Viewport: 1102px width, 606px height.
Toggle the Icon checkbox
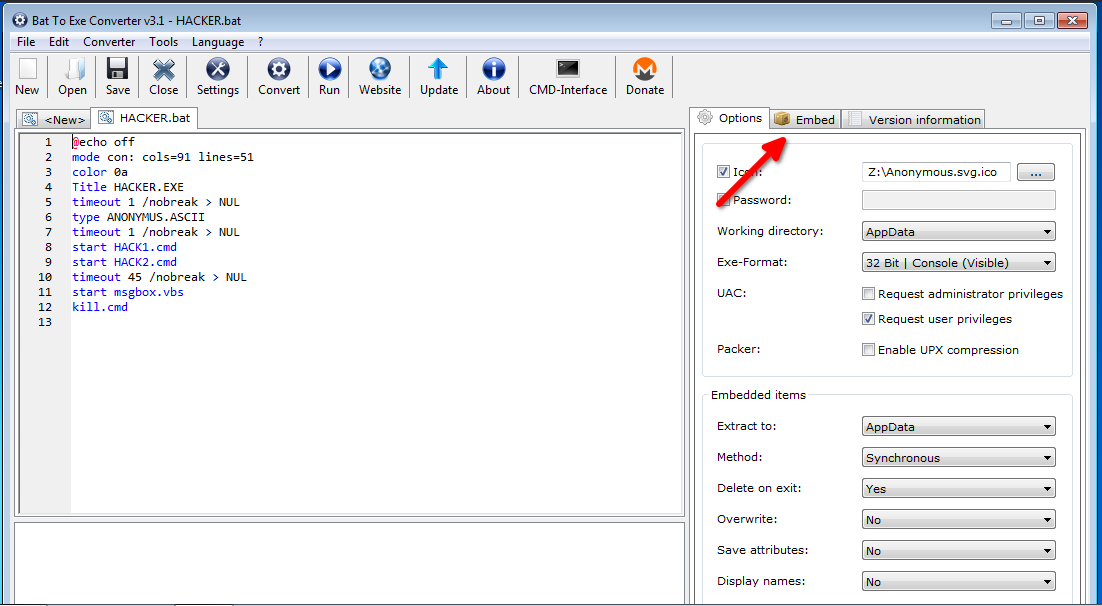click(723, 172)
